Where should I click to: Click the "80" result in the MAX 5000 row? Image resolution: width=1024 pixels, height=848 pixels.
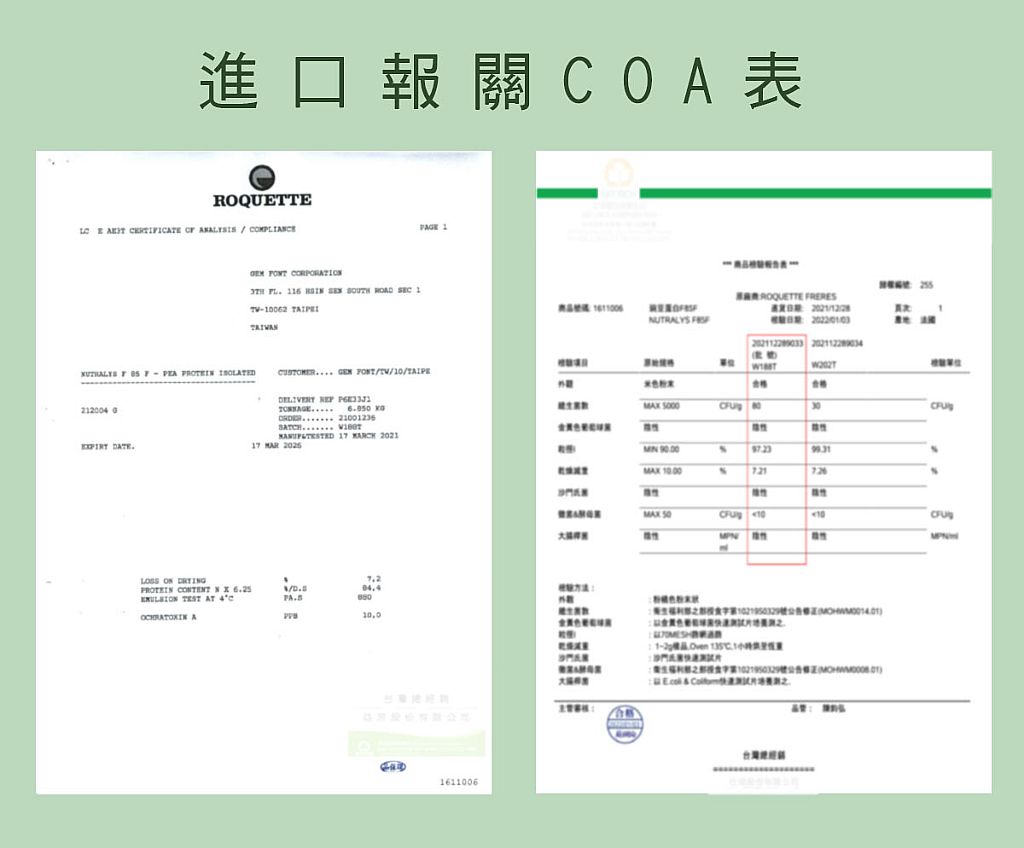[757, 406]
